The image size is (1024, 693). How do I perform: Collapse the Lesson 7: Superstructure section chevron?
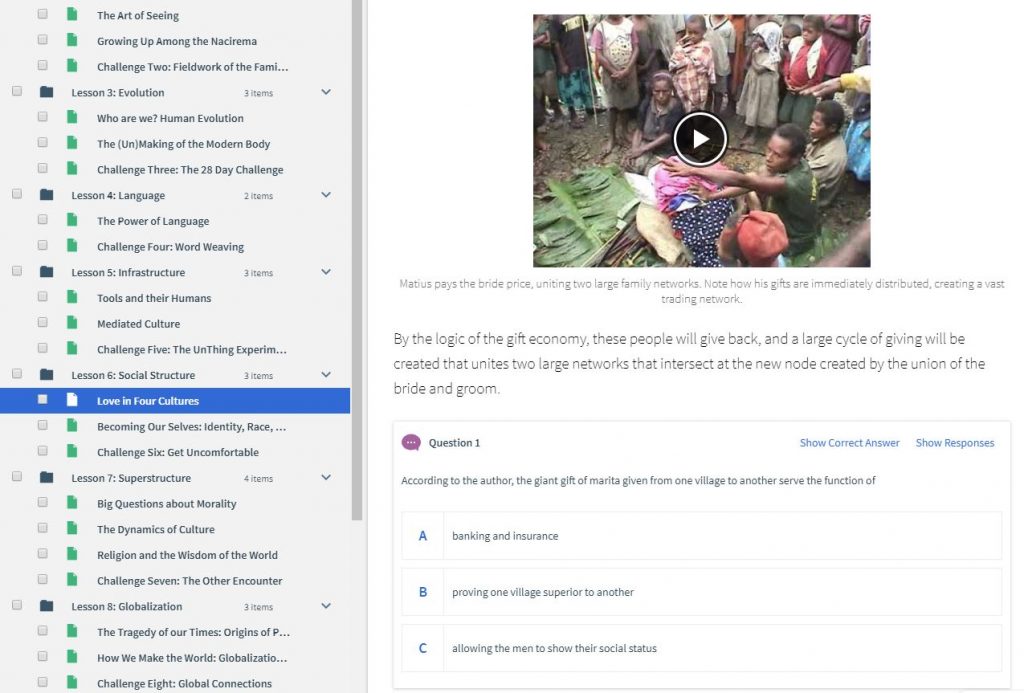click(326, 478)
